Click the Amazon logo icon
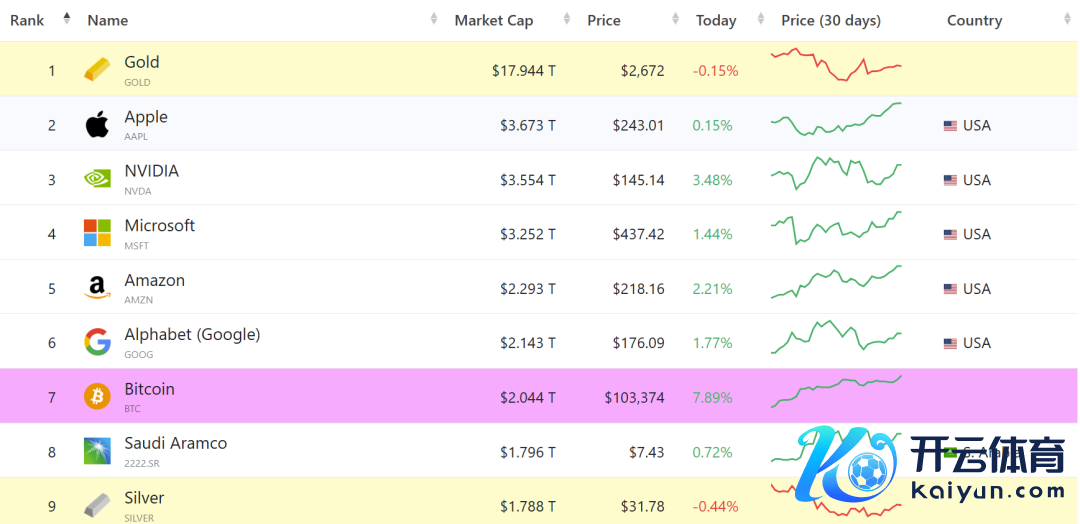This screenshot has width=1080, height=524. pyautogui.click(x=97, y=288)
